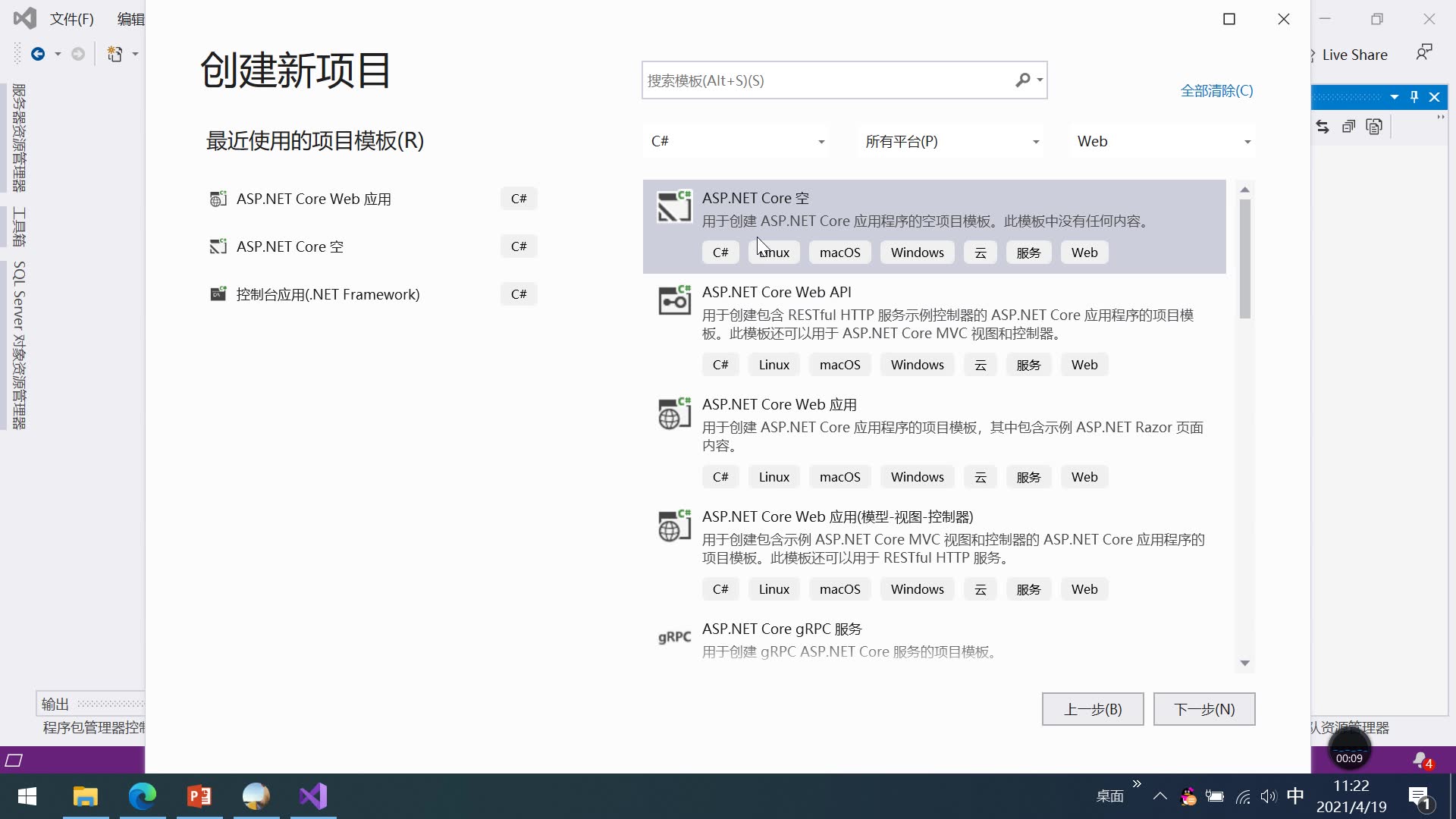Click recent 控制台应用 console icon
This screenshot has width=1456, height=819.
218,294
